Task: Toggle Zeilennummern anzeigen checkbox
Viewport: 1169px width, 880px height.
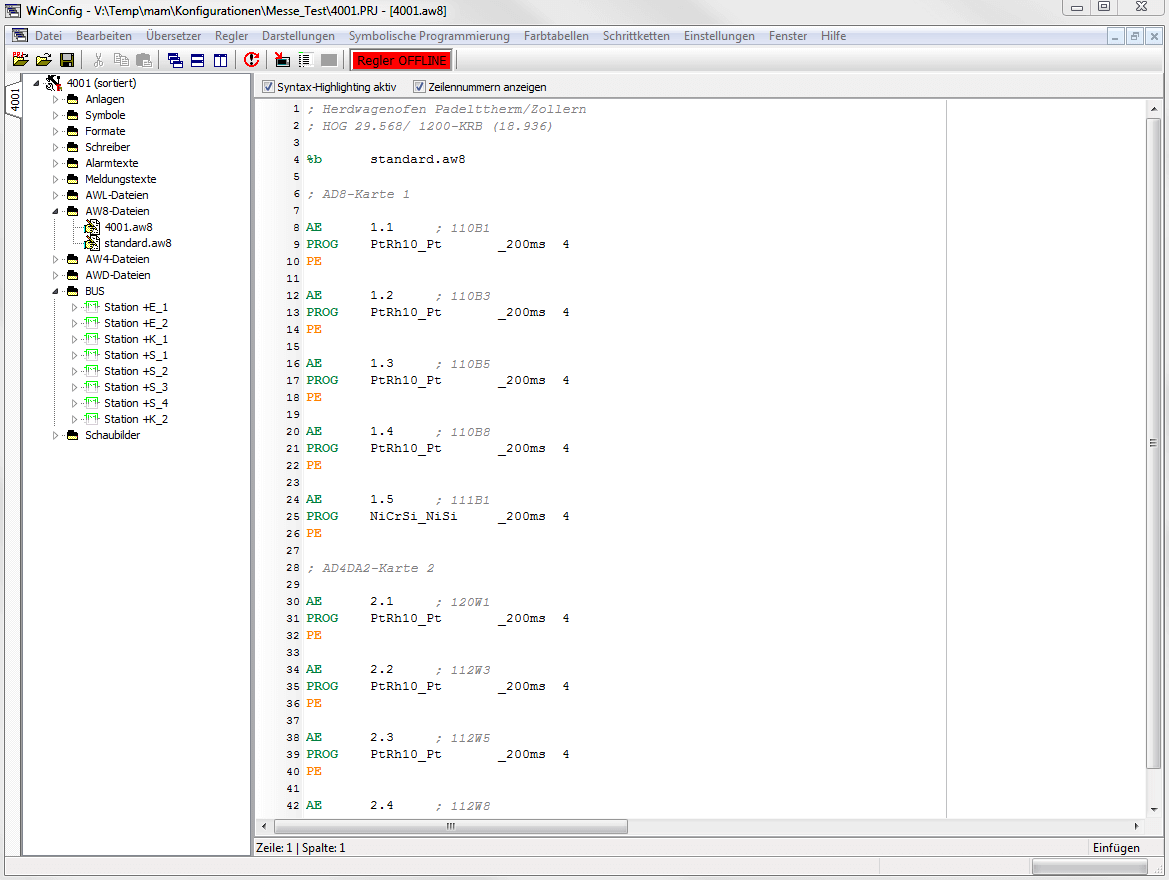Action: [x=420, y=87]
